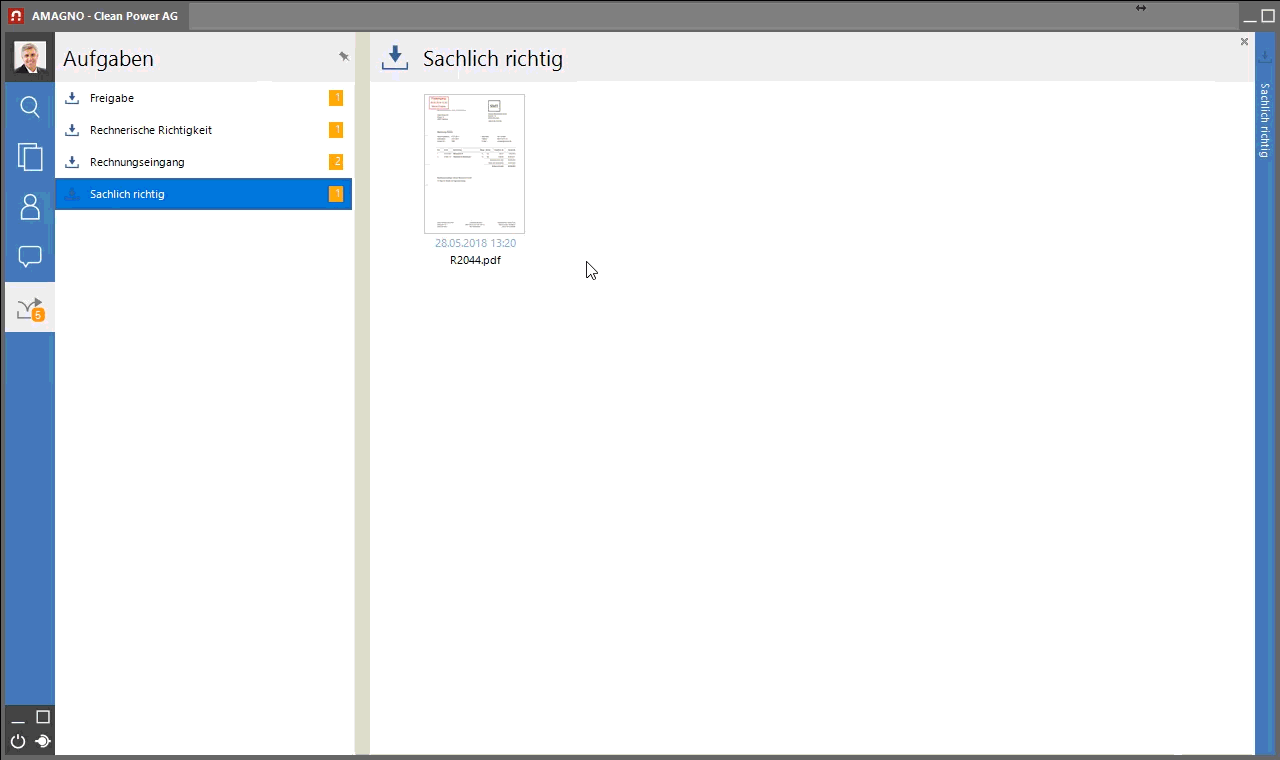
Task: Open the R2044.pdf document thumbnail
Action: tap(475, 164)
